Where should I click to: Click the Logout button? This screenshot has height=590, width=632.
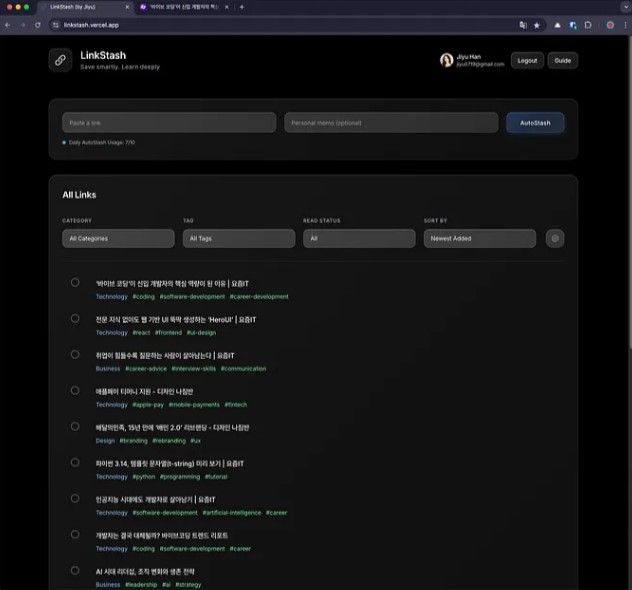527,60
